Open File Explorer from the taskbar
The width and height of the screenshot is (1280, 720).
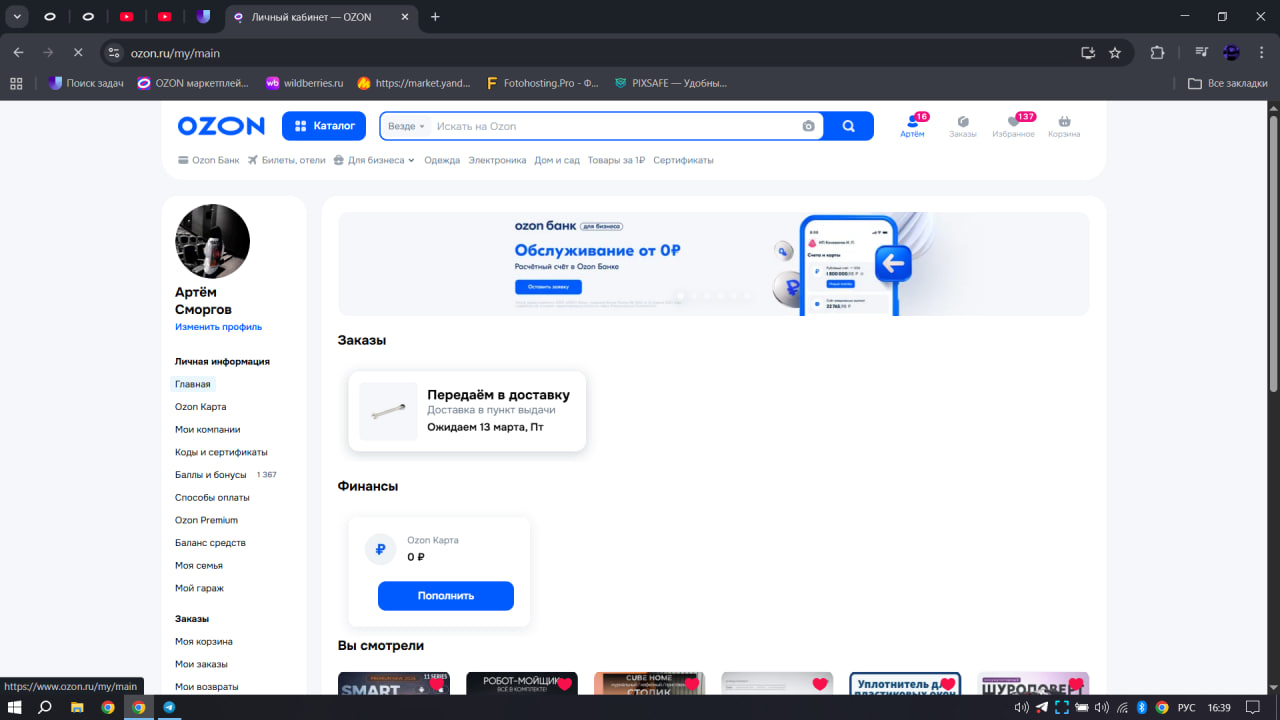(x=76, y=707)
